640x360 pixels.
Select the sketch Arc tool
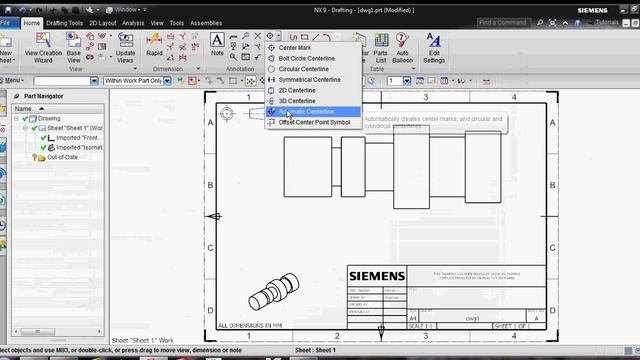point(327,37)
